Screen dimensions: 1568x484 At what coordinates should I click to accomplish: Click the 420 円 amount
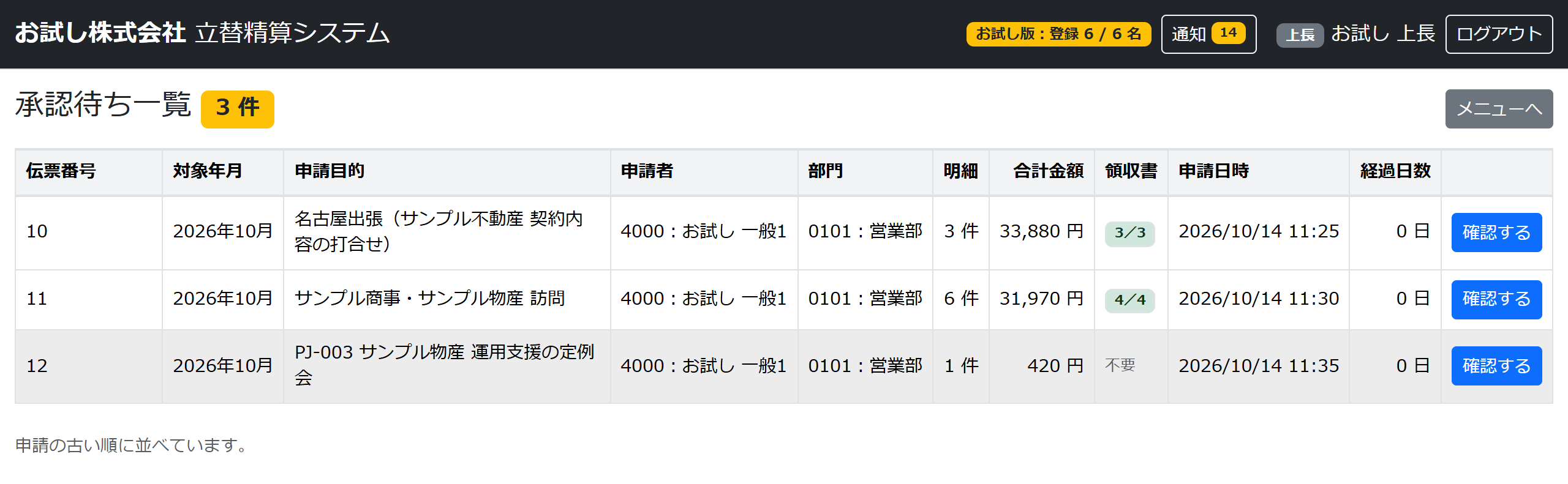[x=1055, y=366]
